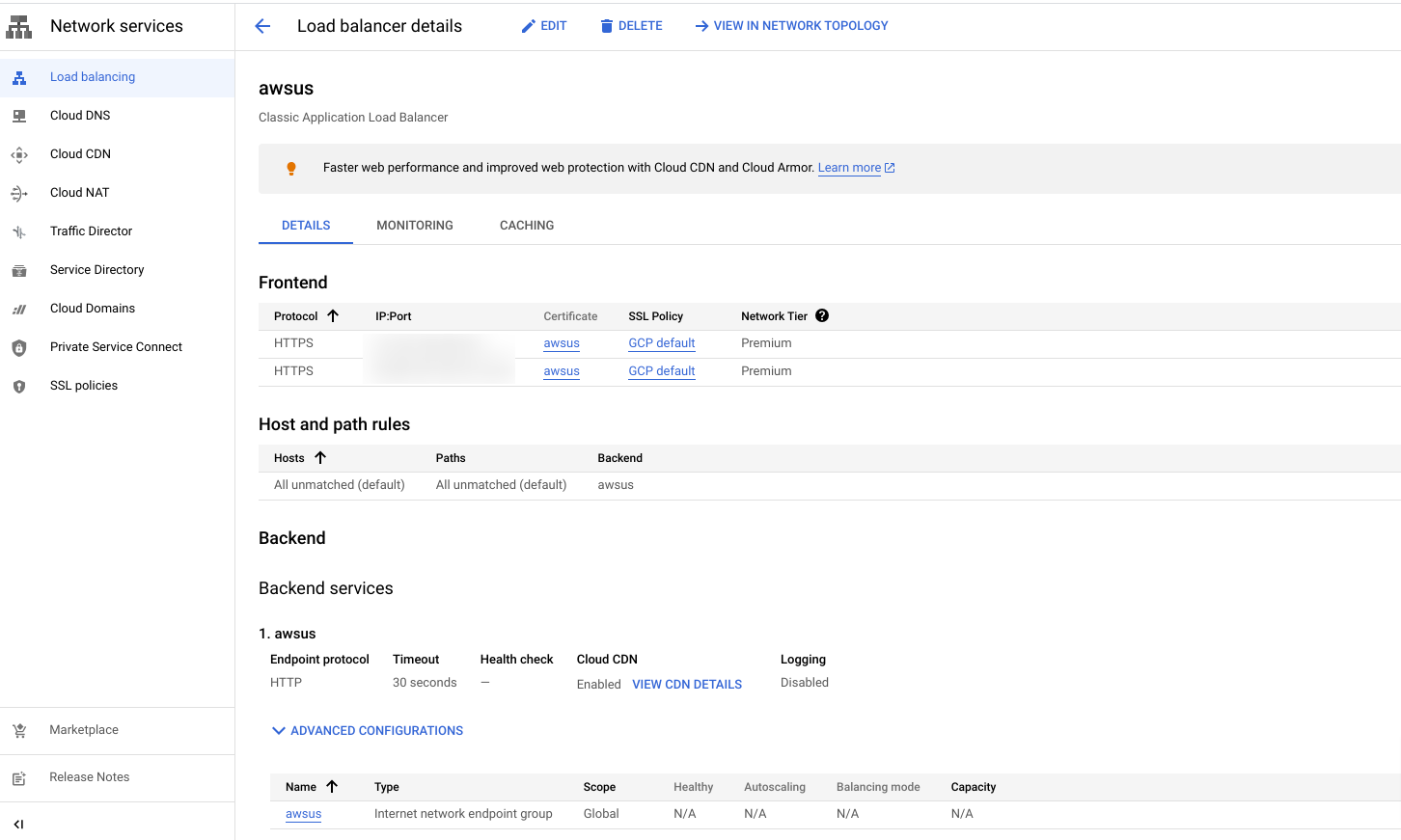Collapse the Advanced Configurations section
This screenshot has height=840, width=1401.
click(368, 731)
